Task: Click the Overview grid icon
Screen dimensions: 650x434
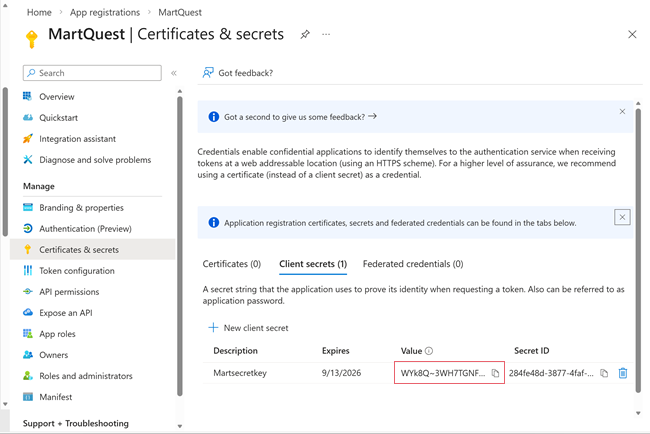Action: 27,96
